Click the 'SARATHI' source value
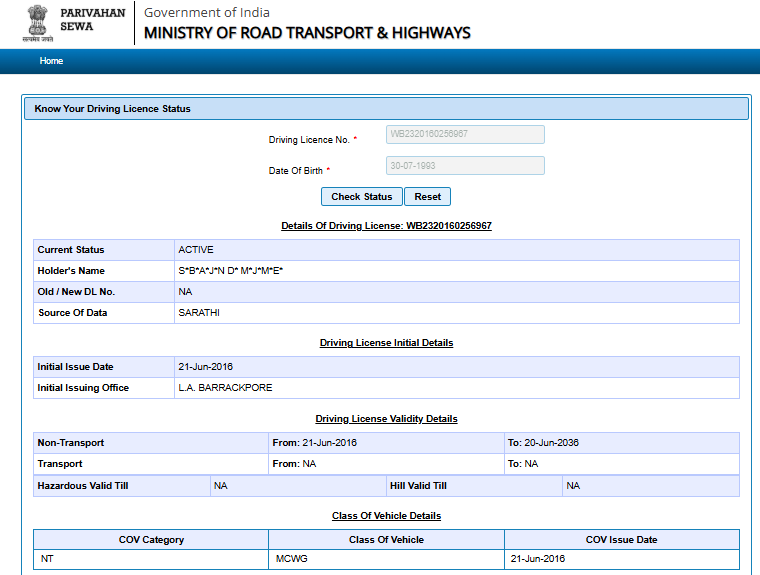The height and width of the screenshot is (575, 760). tap(199, 313)
